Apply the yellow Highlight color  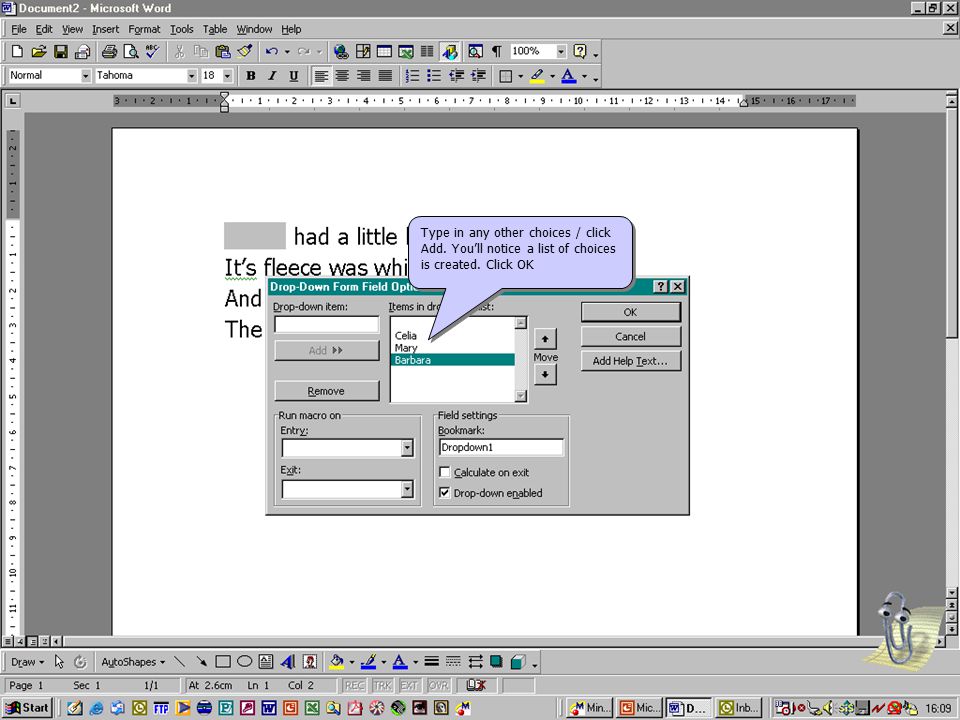537,76
